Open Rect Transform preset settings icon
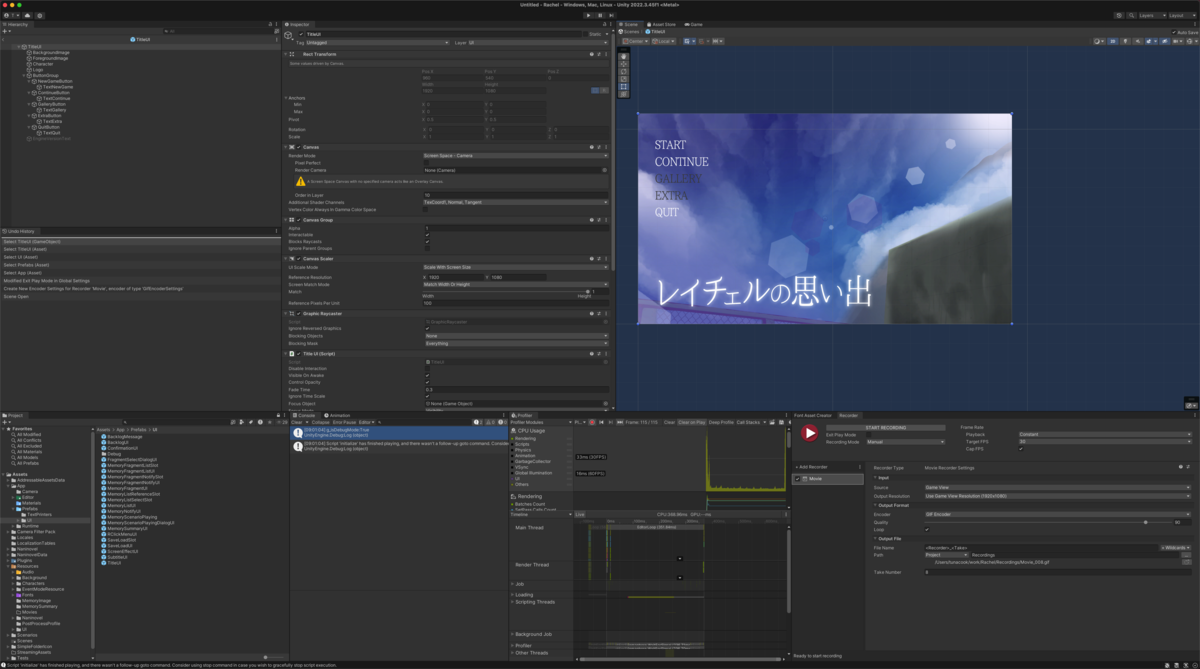 599,54
